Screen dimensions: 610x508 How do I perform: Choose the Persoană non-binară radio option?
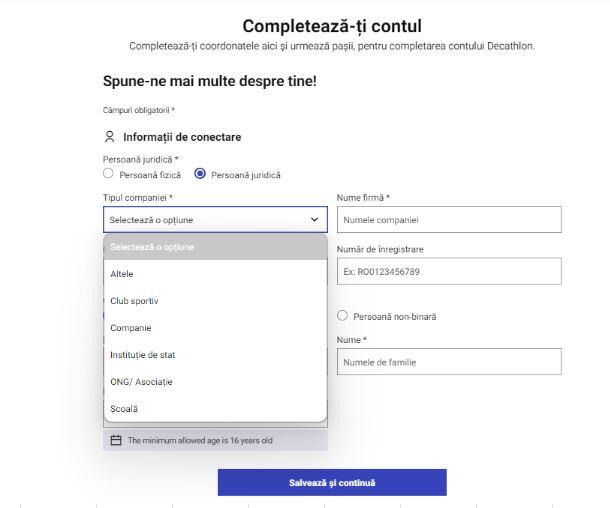[x=342, y=315]
